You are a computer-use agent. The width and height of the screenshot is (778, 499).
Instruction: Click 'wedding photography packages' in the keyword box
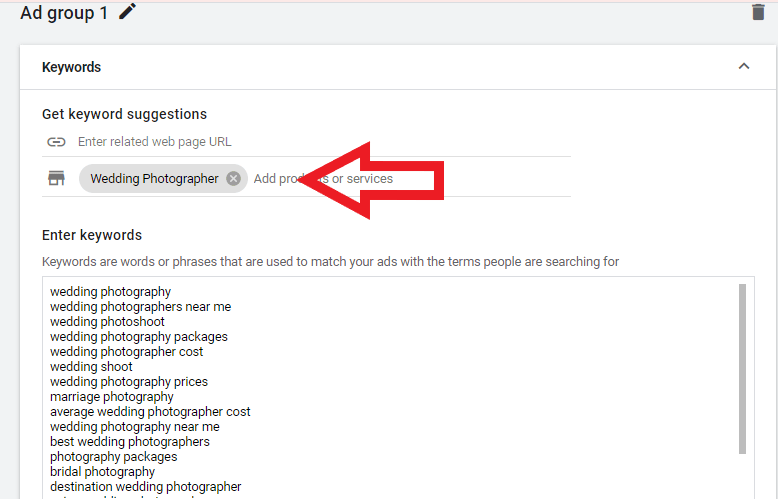[x=138, y=337]
